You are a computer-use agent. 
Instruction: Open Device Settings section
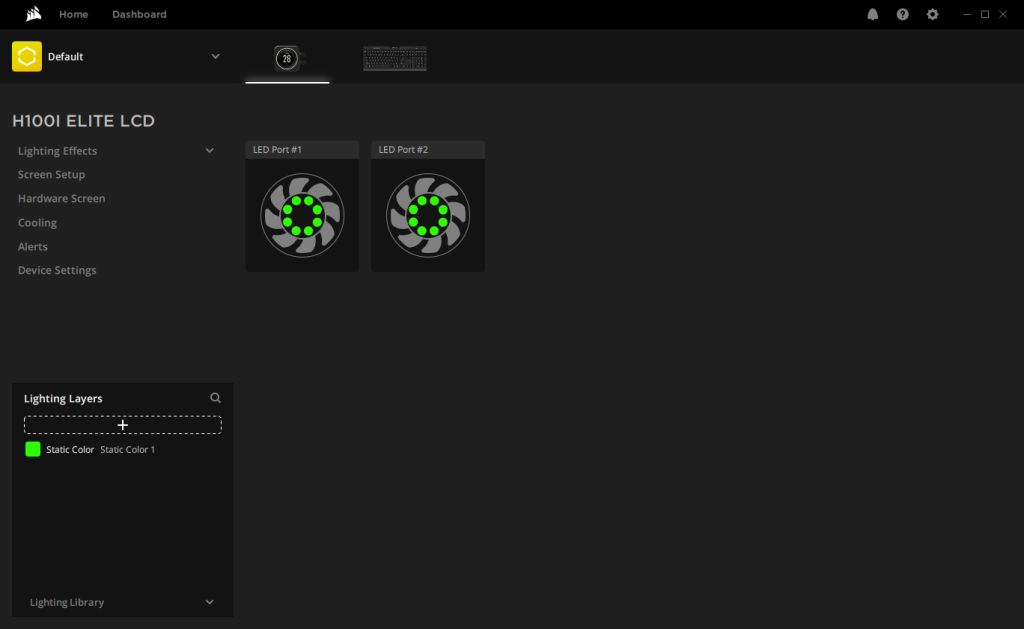(57, 270)
